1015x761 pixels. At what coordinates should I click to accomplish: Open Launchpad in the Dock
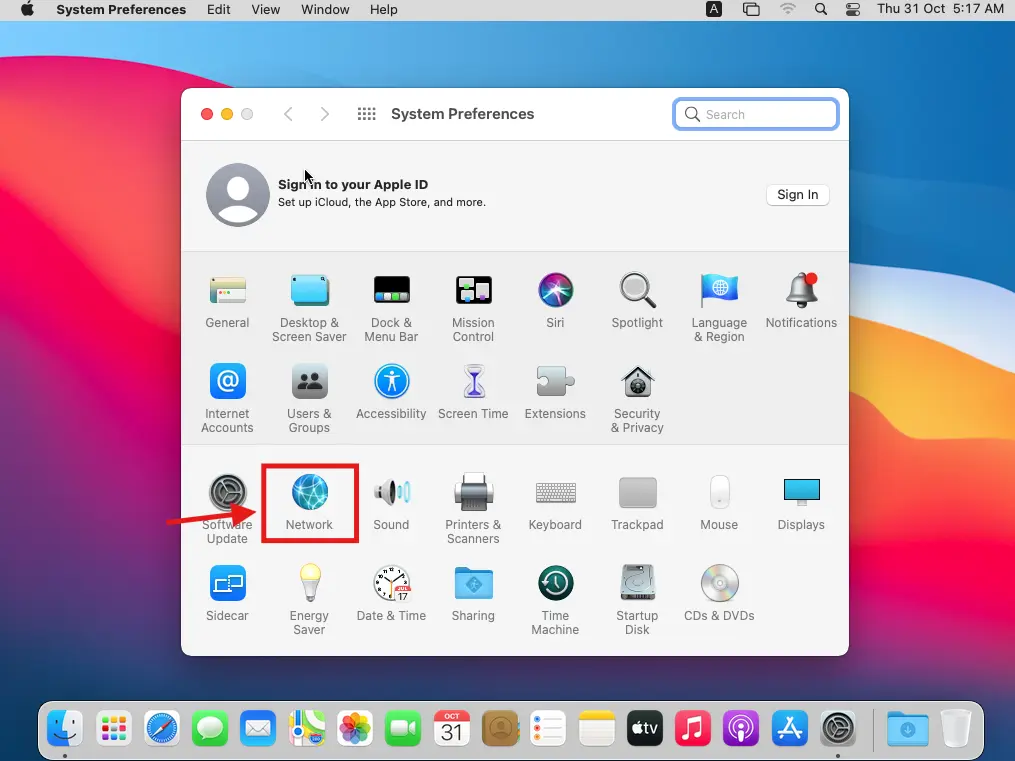click(x=114, y=729)
